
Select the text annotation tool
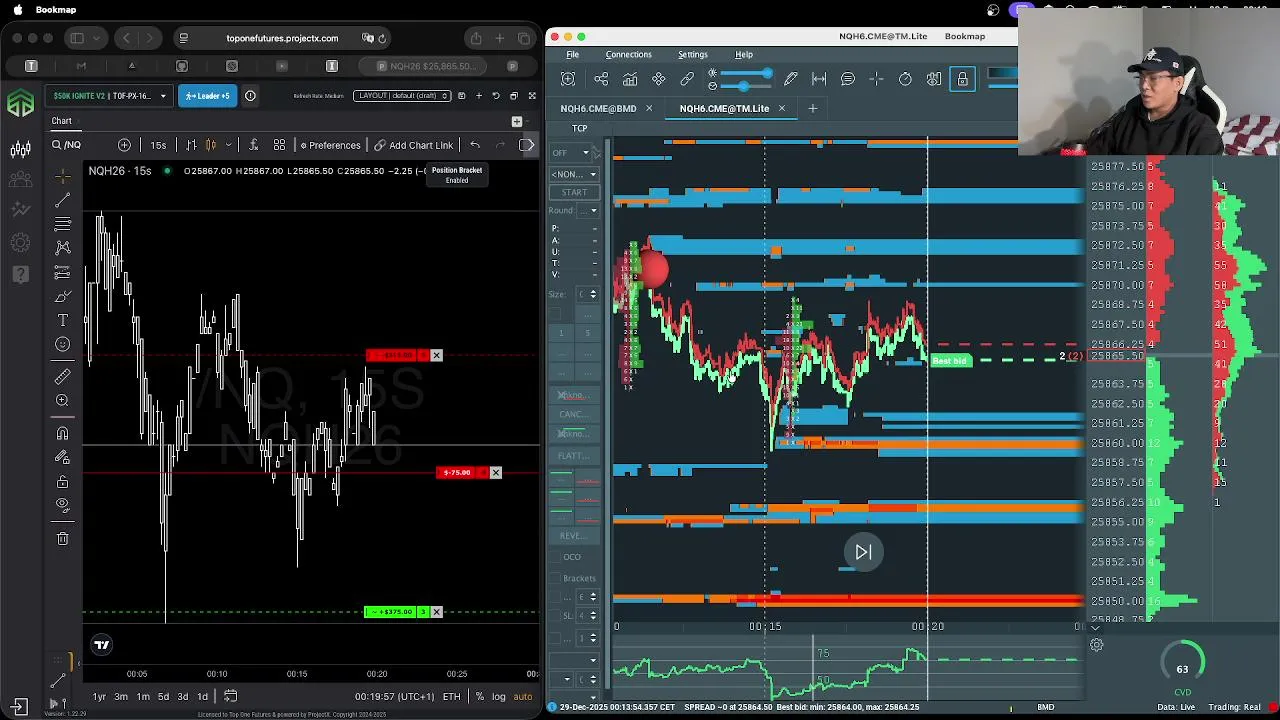click(x=62, y=320)
